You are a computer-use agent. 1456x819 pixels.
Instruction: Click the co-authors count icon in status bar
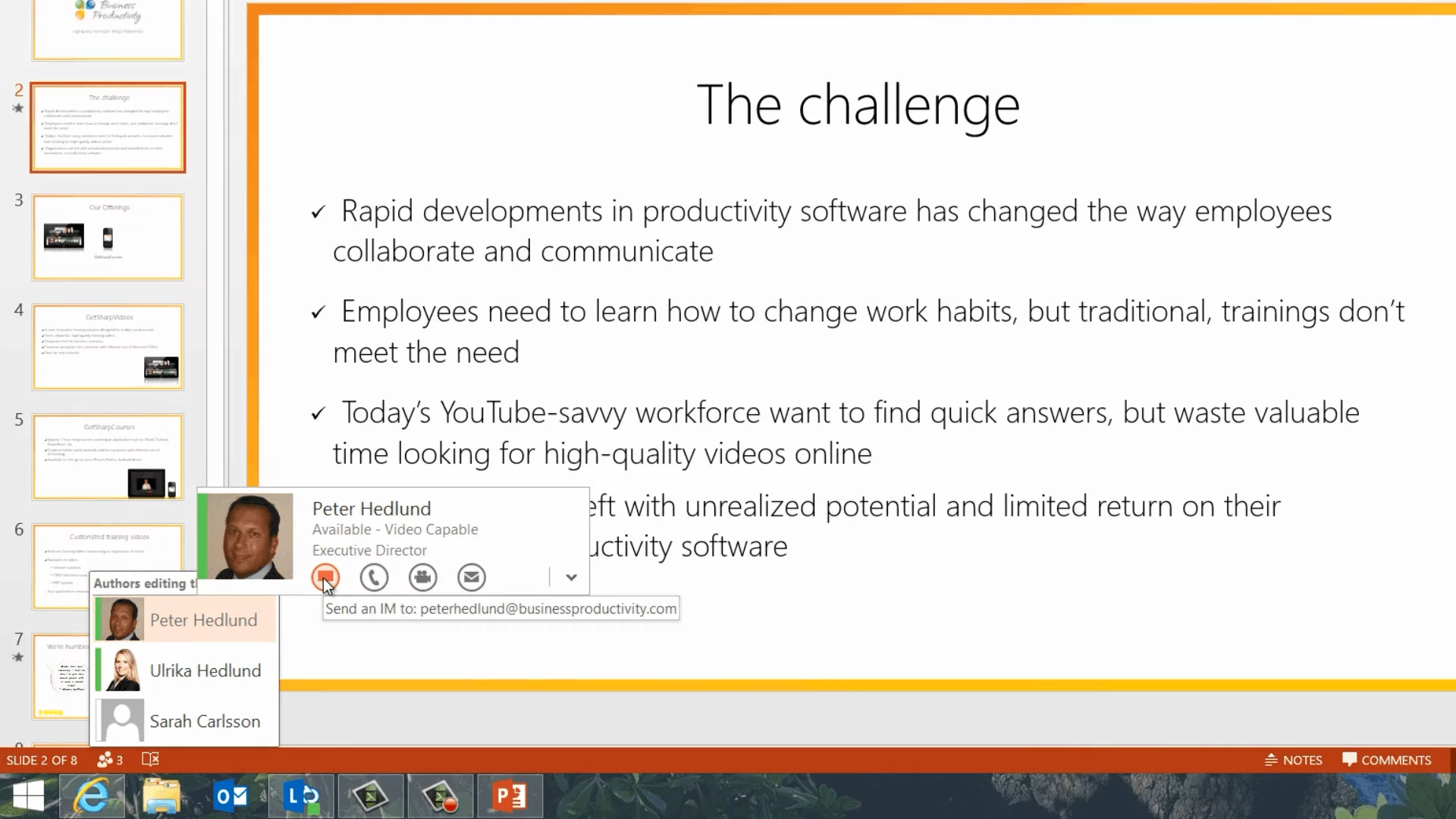pyautogui.click(x=110, y=760)
